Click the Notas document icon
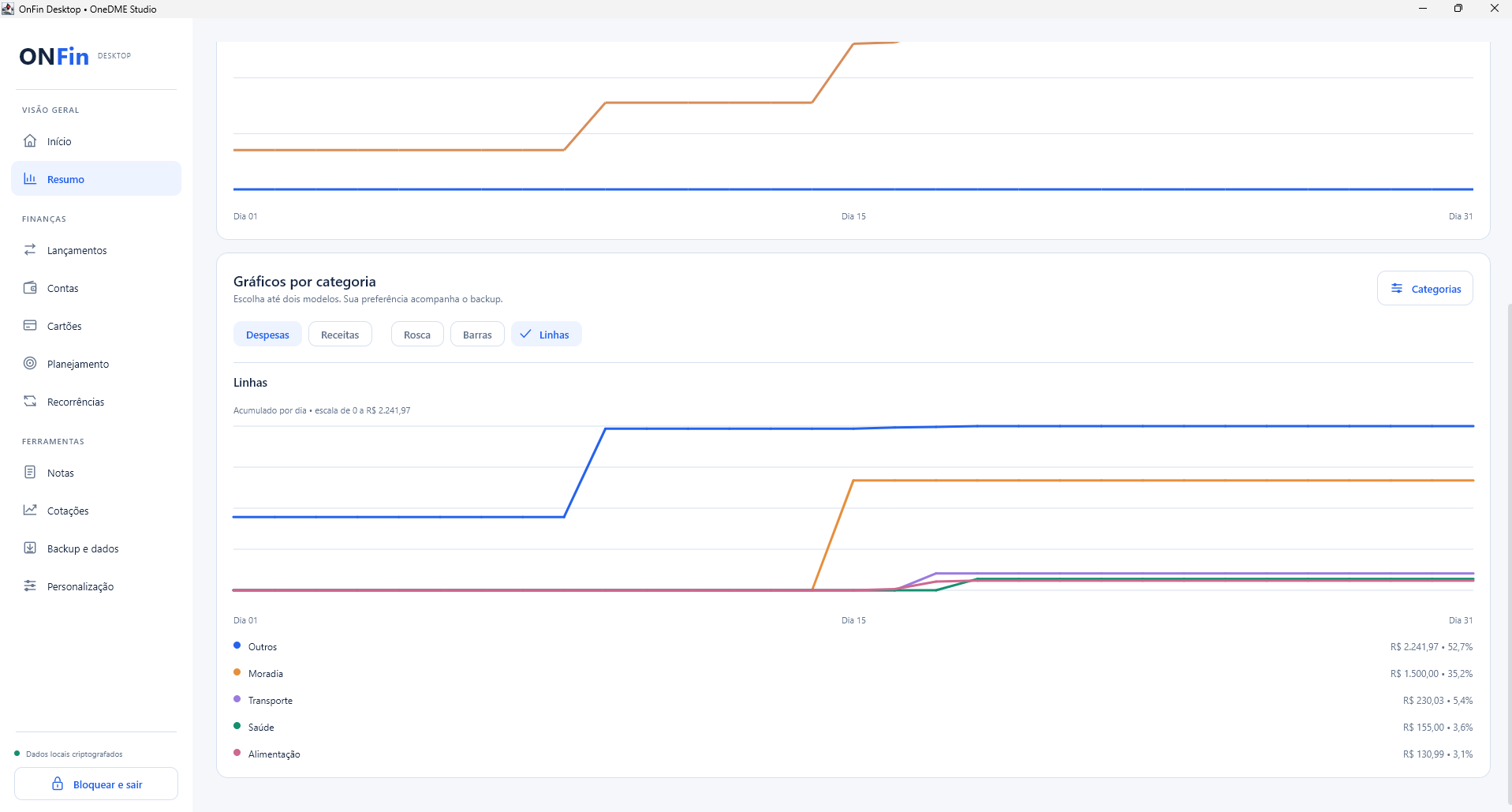The height and width of the screenshot is (812, 1512). [x=30, y=472]
